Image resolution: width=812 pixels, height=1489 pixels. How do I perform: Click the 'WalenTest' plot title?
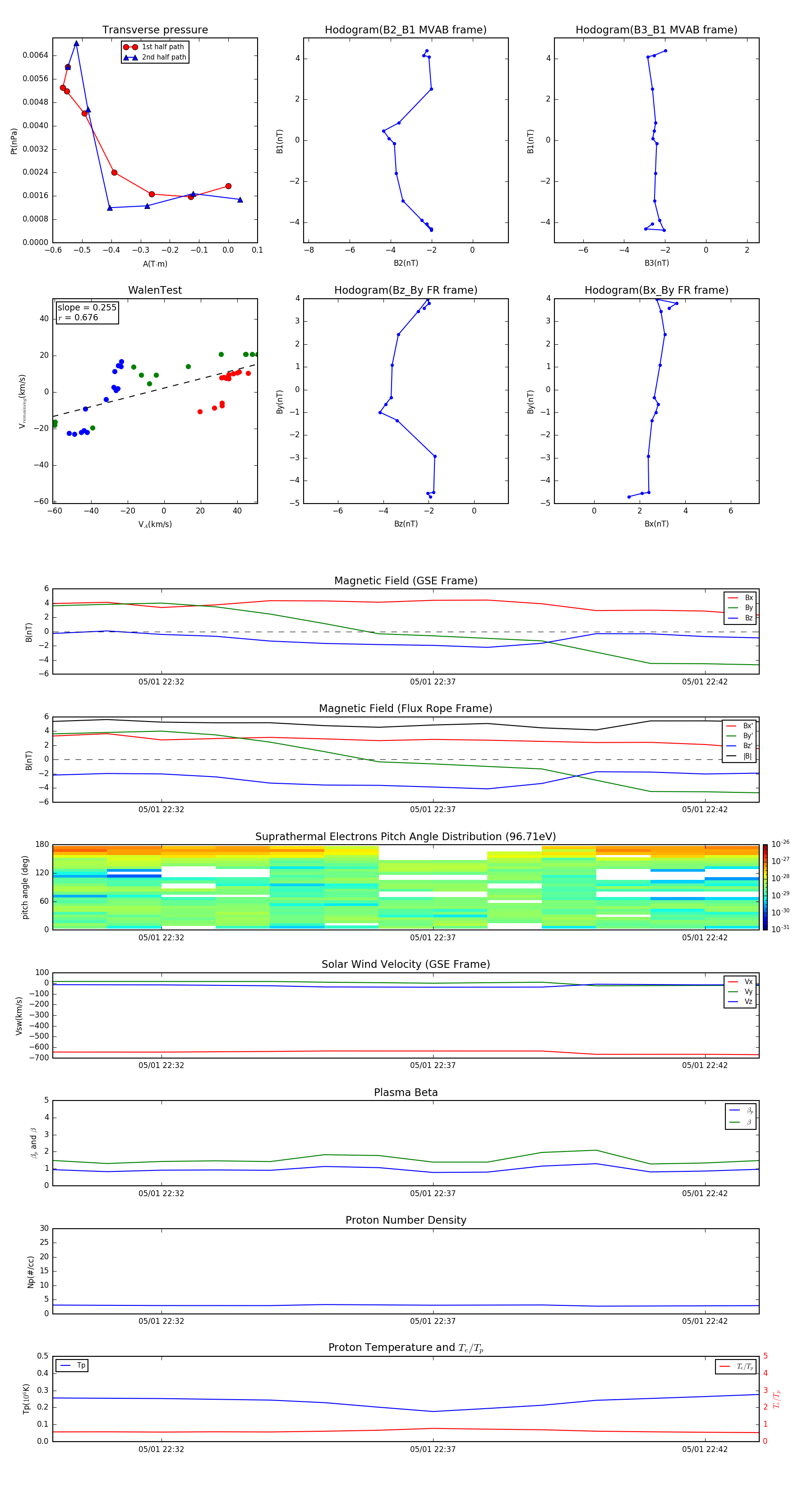tap(155, 290)
